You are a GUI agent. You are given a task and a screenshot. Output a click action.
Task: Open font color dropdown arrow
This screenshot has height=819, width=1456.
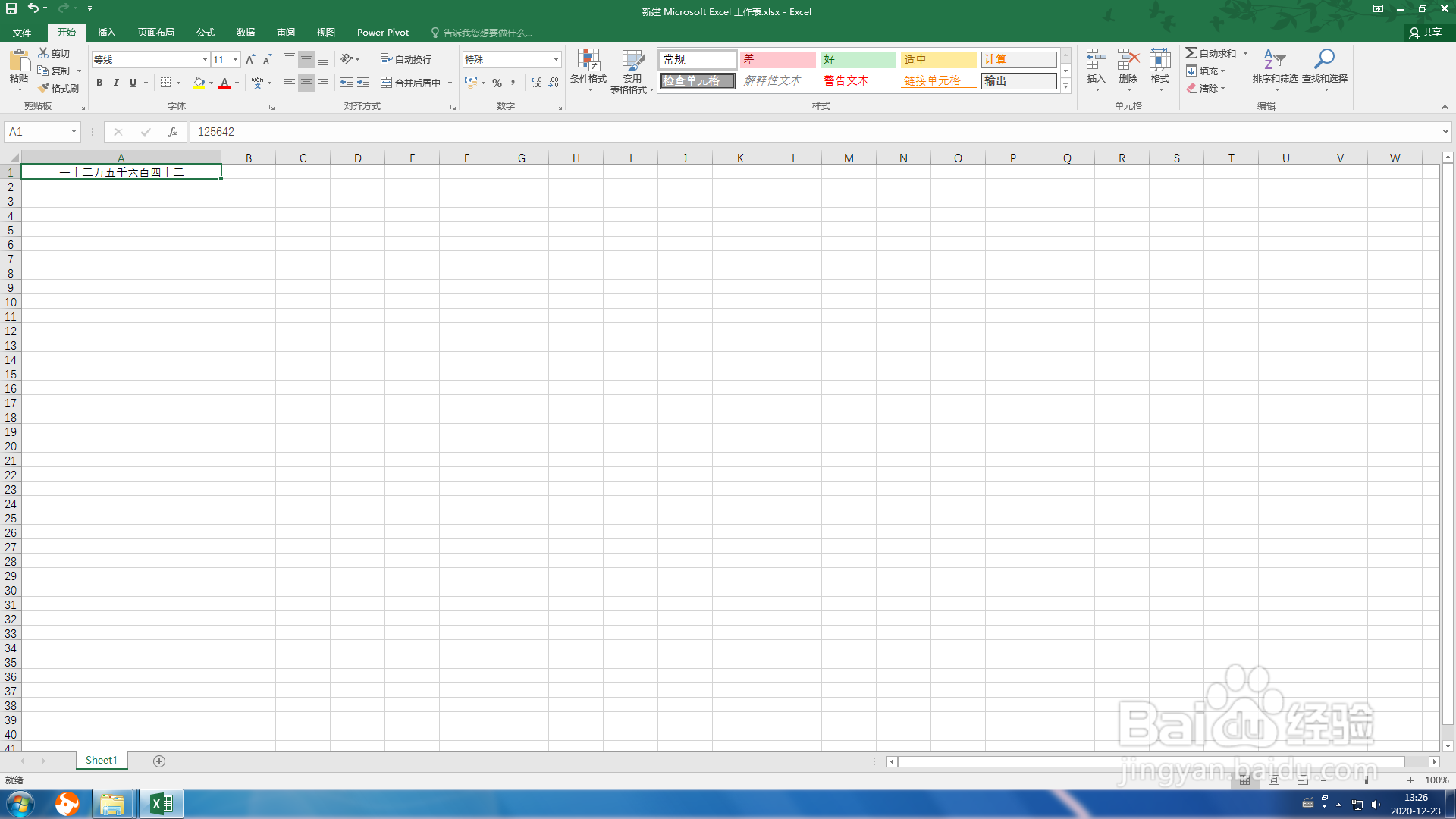(237, 83)
